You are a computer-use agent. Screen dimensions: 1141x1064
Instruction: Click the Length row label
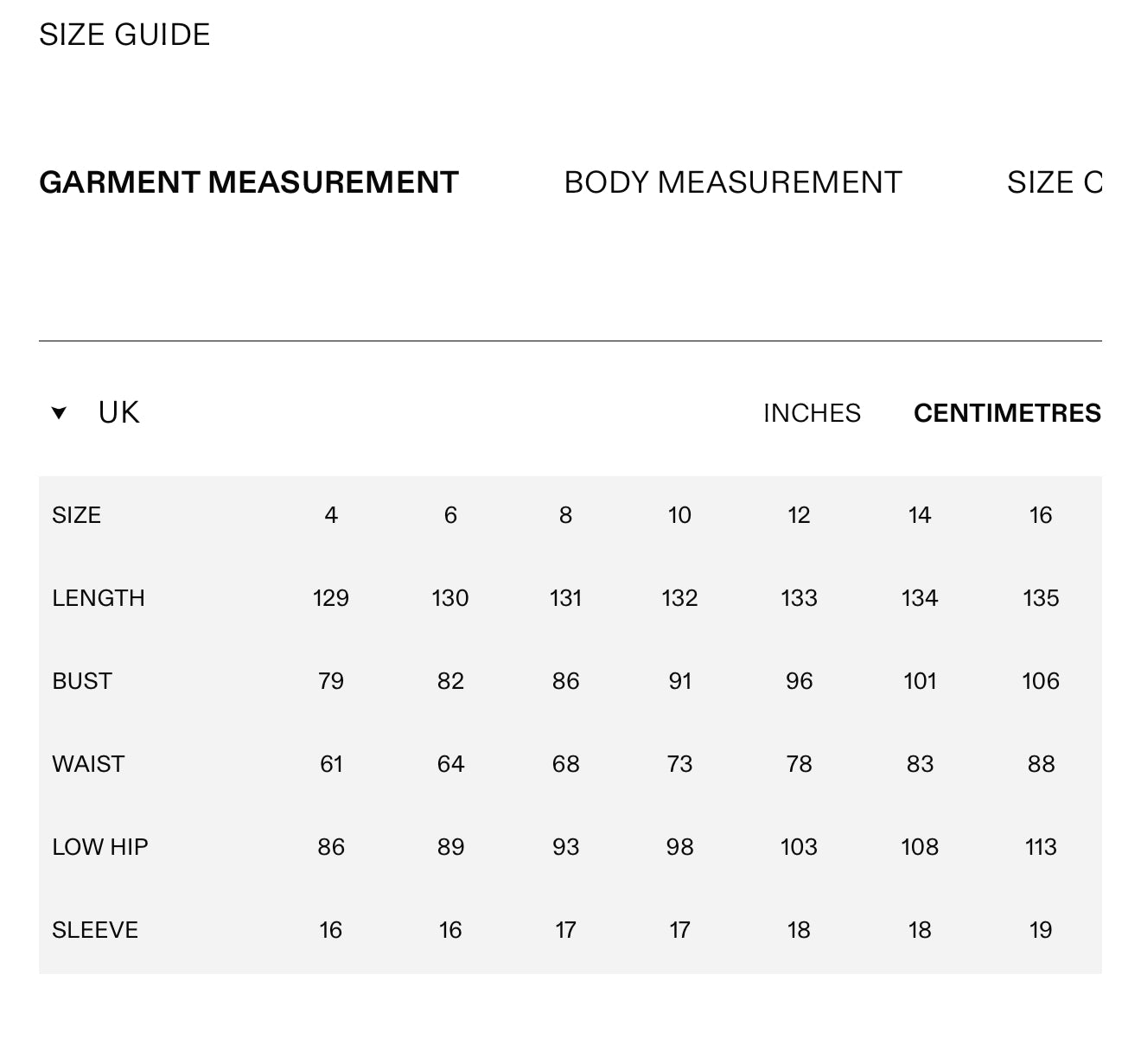point(99,598)
